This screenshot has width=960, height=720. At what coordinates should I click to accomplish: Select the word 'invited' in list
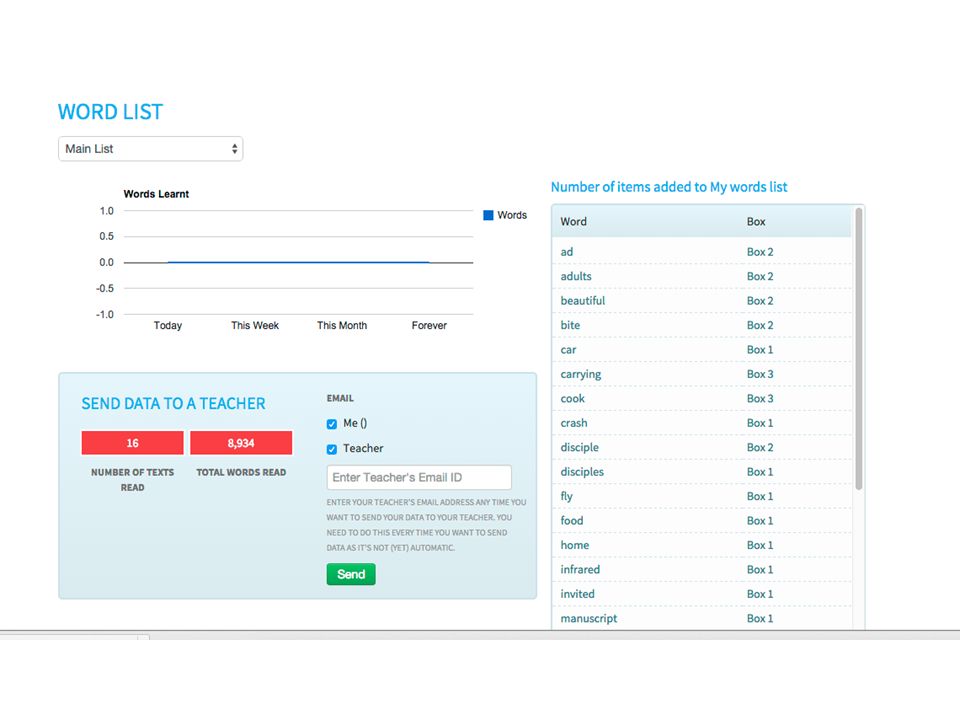[577, 594]
